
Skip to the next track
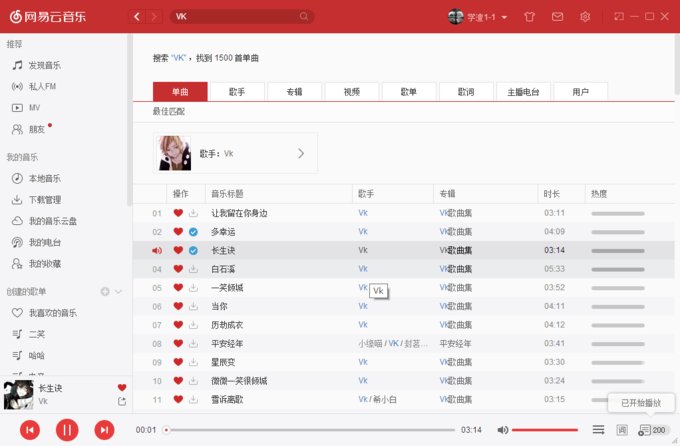tap(104, 430)
